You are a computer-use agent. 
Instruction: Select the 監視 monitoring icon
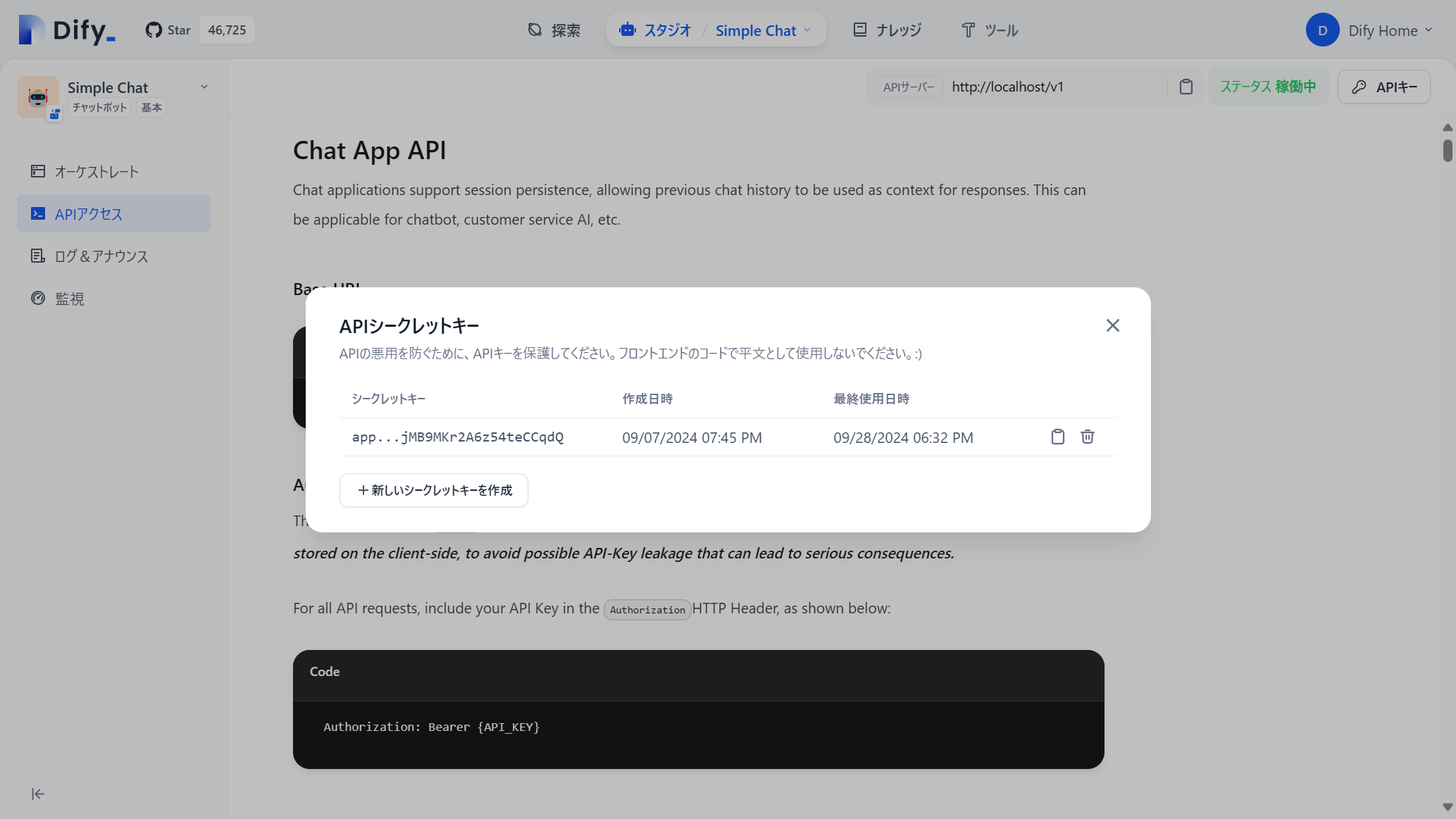(x=38, y=299)
